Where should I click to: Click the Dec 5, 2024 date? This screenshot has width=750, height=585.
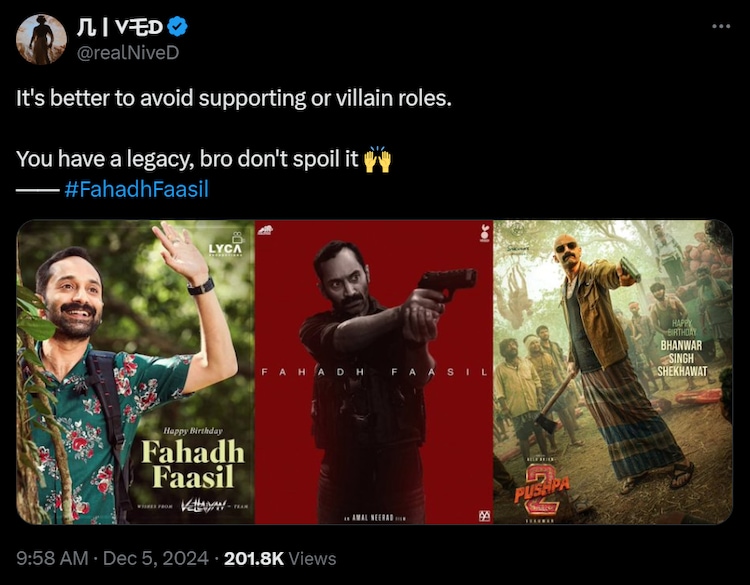[156, 558]
